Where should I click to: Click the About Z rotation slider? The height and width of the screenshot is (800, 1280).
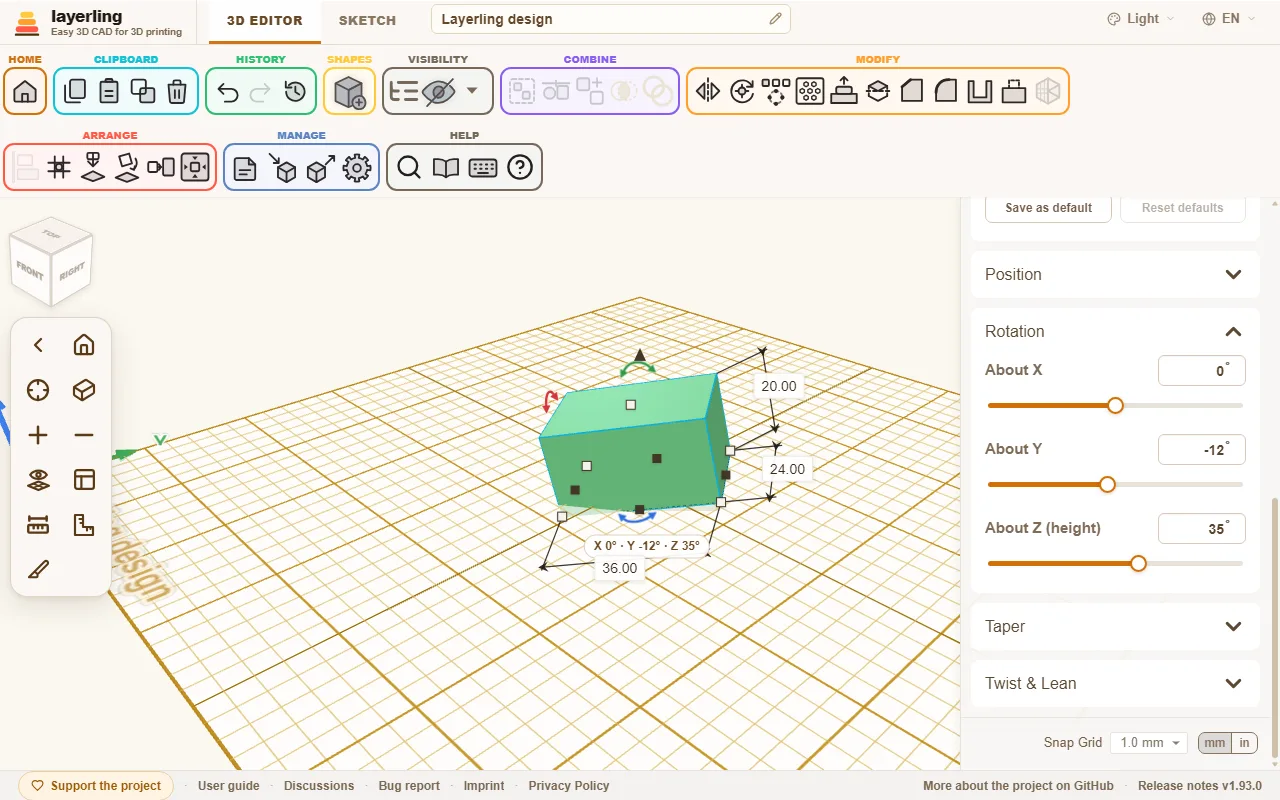(1115, 564)
